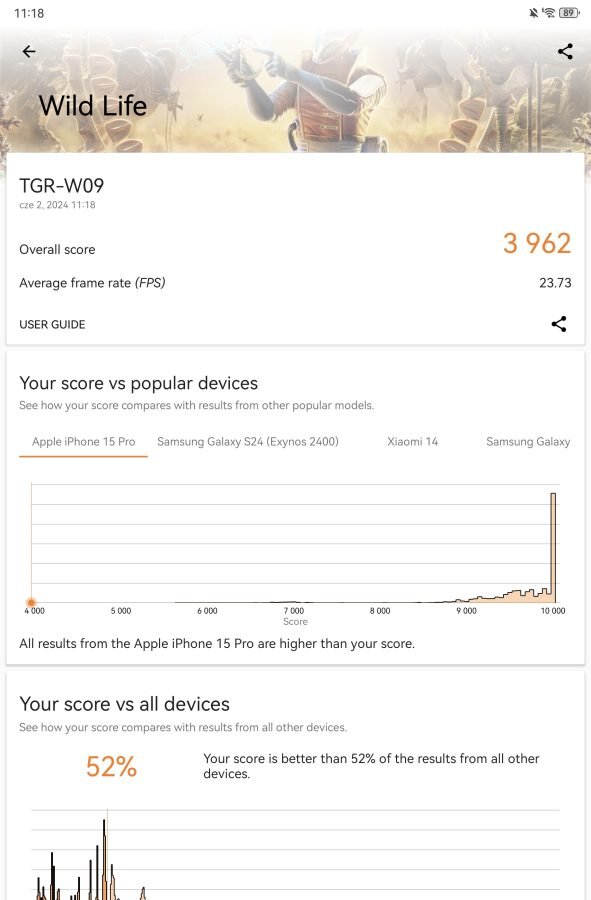The width and height of the screenshot is (591, 900).
Task: Tap the muted notification bell status icon
Action: point(534,13)
